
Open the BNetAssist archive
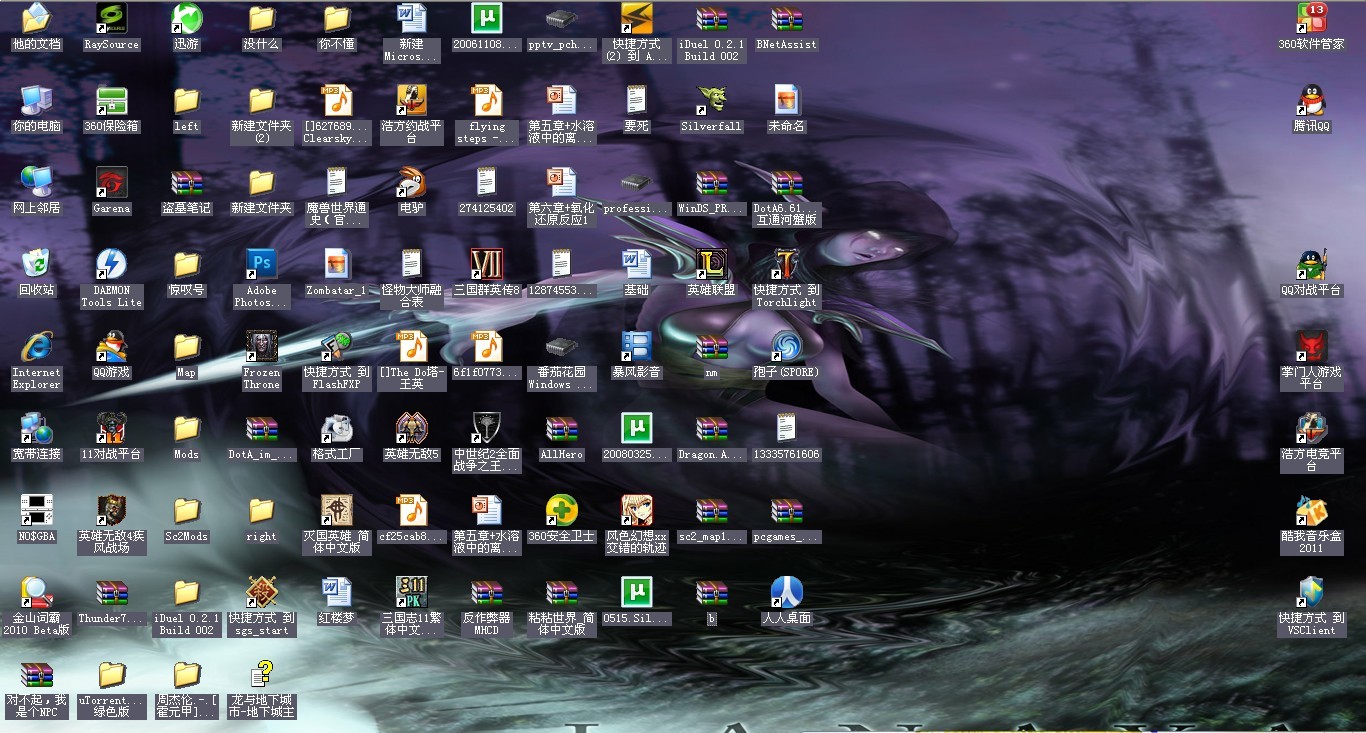786,18
